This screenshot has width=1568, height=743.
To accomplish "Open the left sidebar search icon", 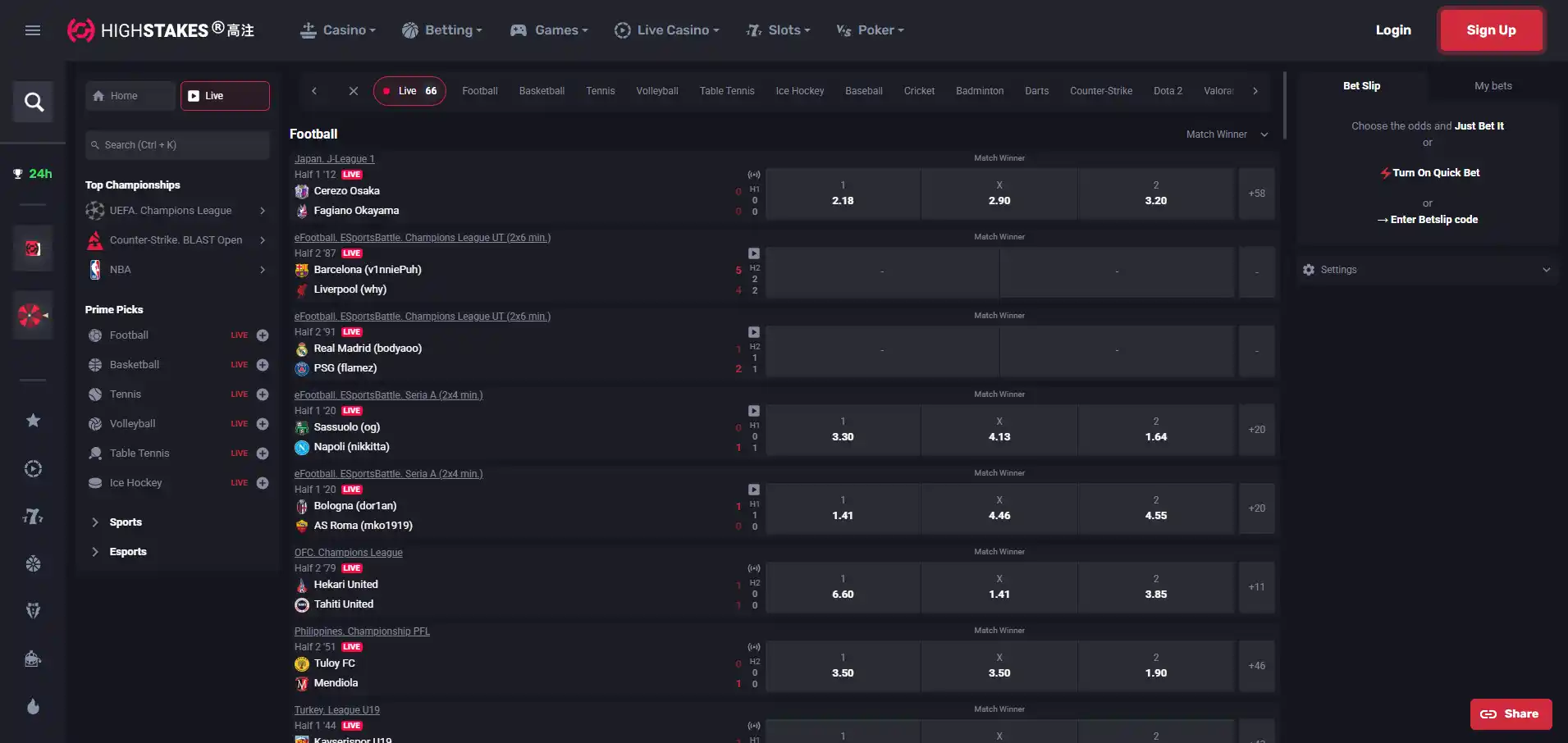I will [x=34, y=102].
